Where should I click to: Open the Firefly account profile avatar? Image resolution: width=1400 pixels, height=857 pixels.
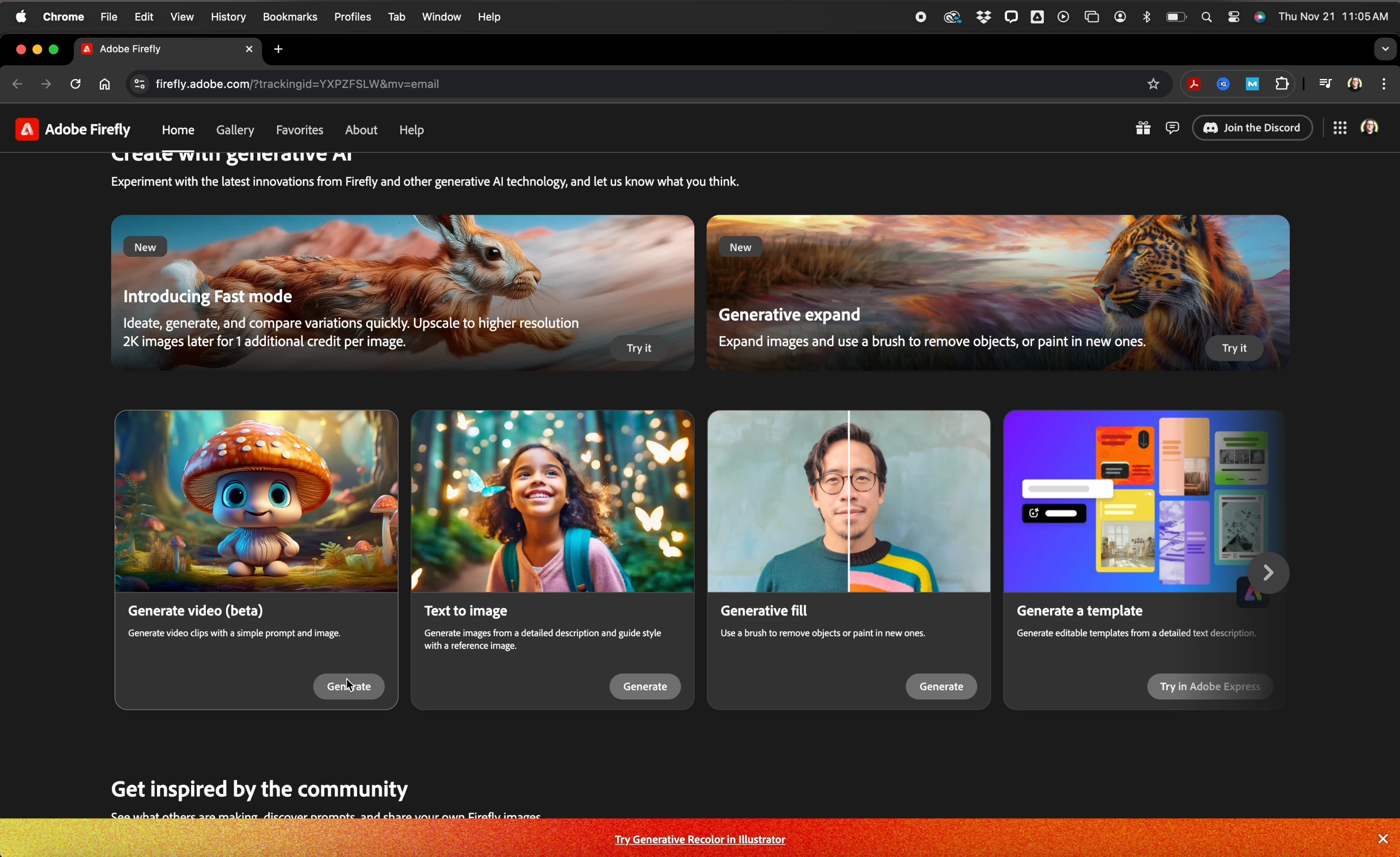(x=1371, y=128)
